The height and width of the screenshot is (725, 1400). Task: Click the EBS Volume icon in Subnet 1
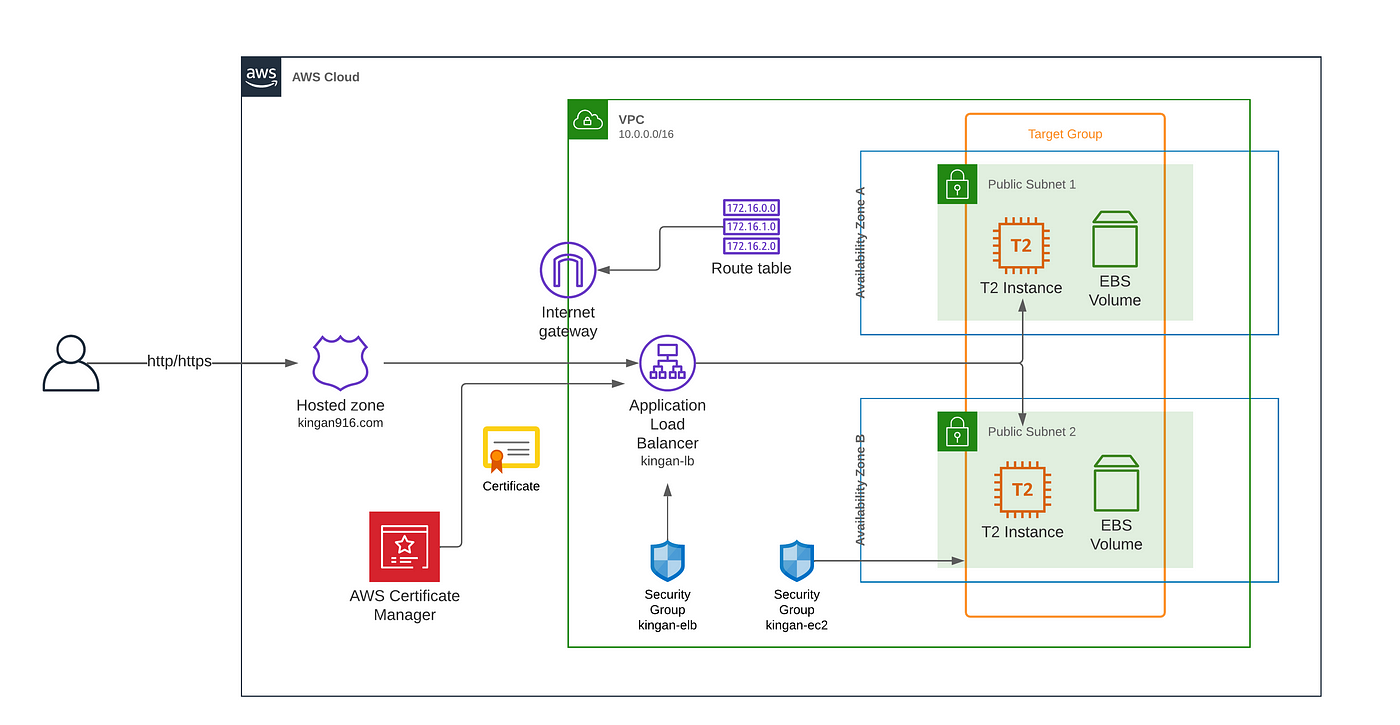pyautogui.click(x=1115, y=240)
